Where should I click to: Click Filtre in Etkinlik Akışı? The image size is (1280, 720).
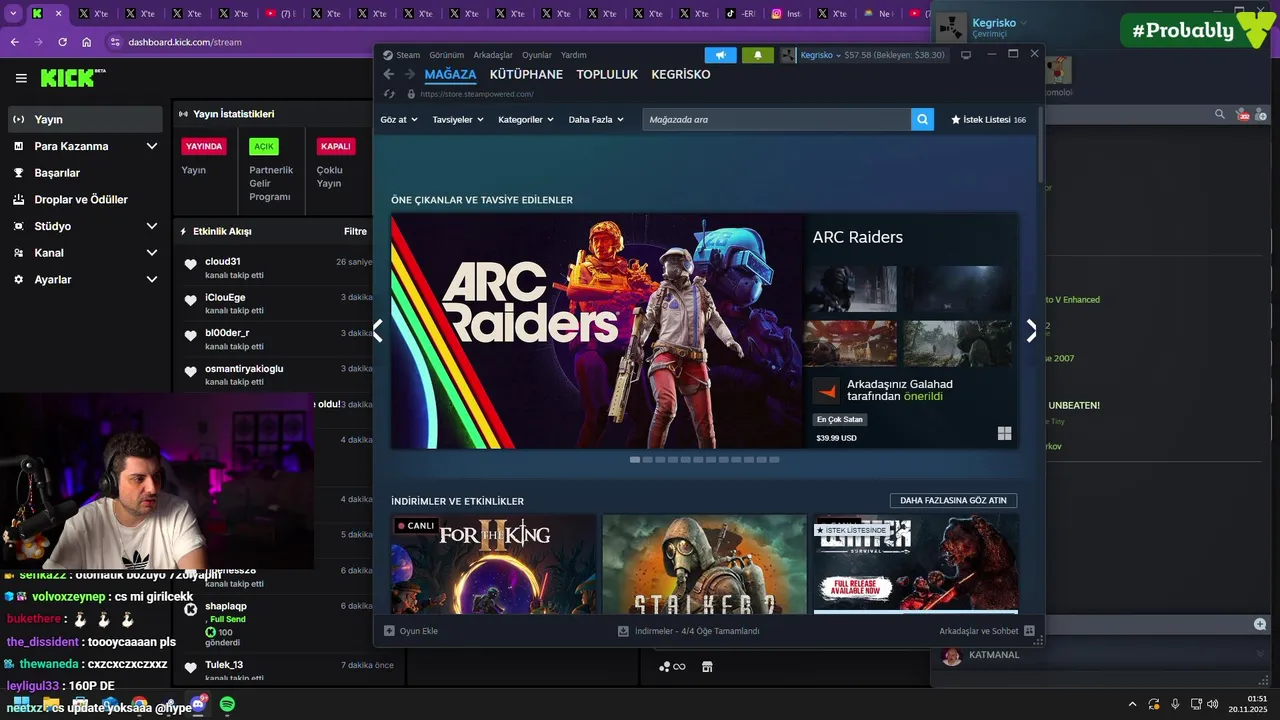(355, 231)
